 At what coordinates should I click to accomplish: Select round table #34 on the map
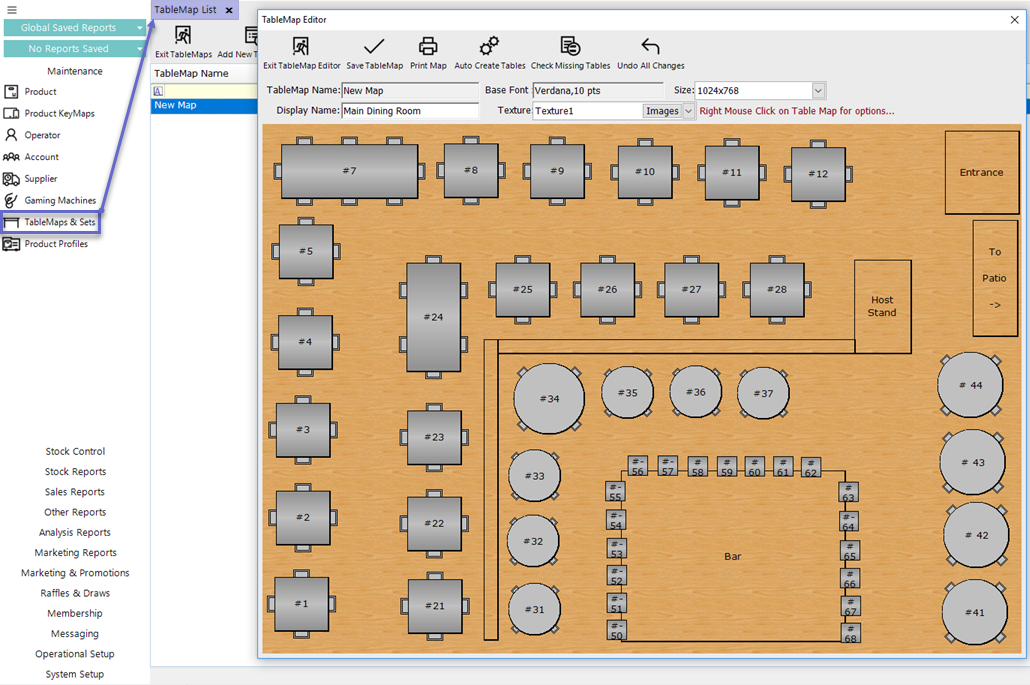point(549,398)
